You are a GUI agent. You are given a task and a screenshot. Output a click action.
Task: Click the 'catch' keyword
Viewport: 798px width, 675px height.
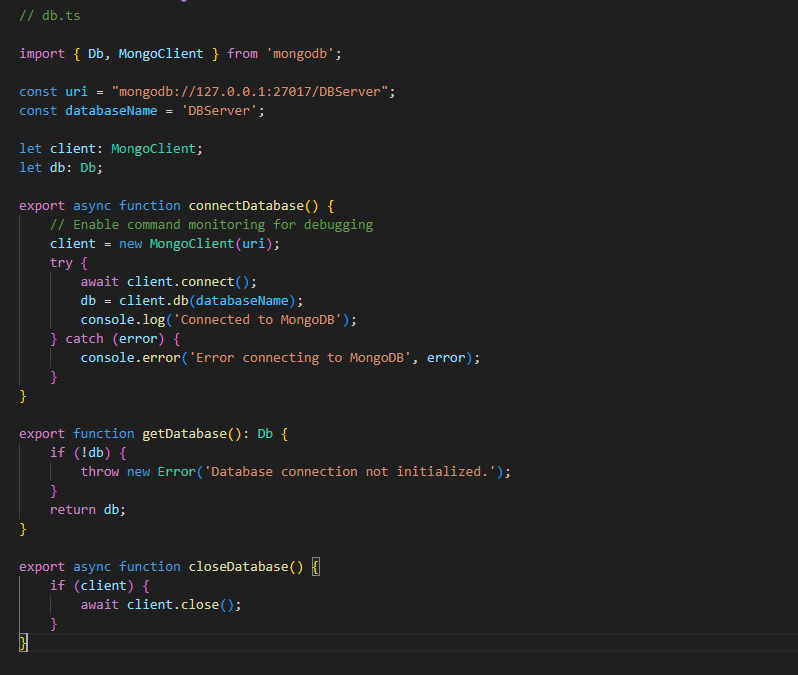[84, 339]
